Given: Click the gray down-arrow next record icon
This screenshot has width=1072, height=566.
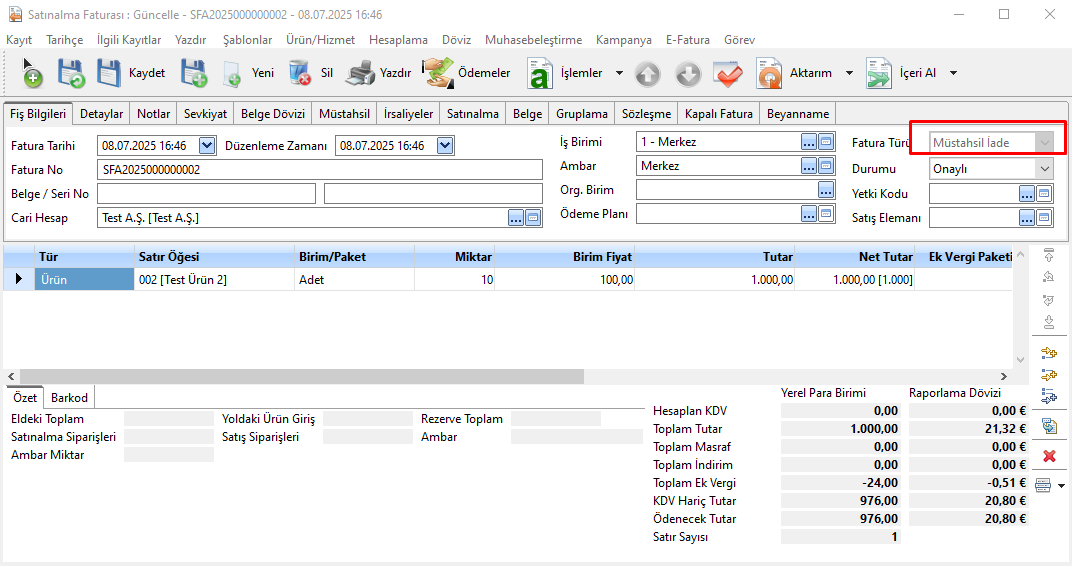Looking at the screenshot, I should tap(688, 73).
